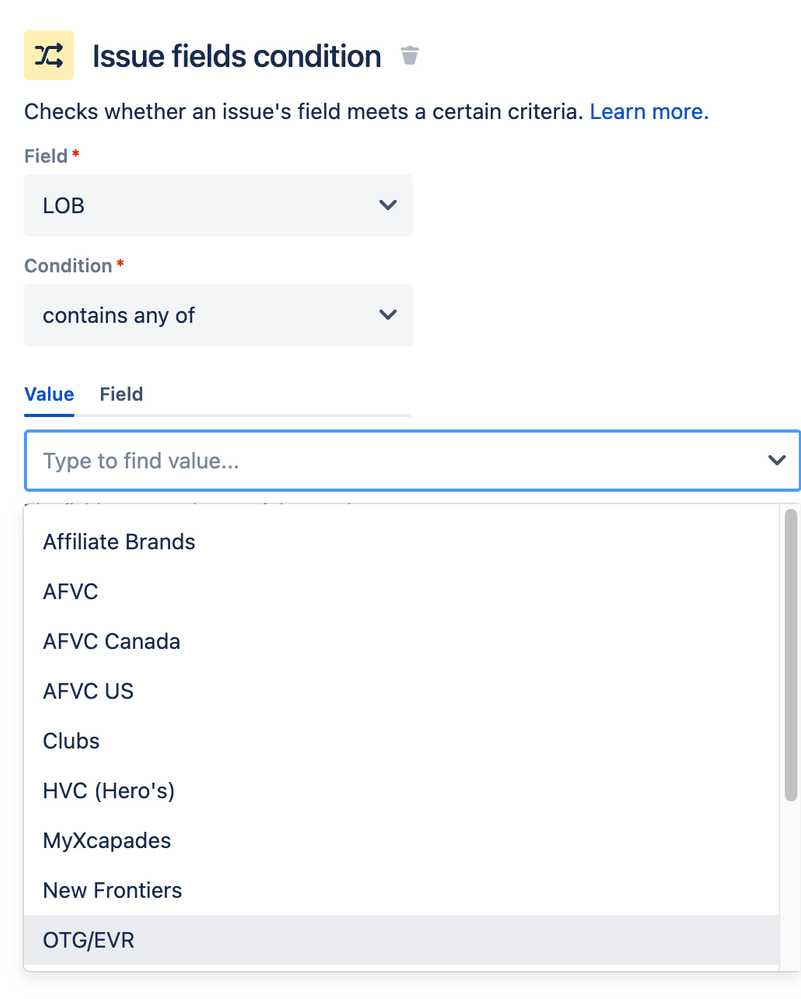Select the MyXcapades value
Viewport: 801px width, 999px height.
[x=107, y=840]
